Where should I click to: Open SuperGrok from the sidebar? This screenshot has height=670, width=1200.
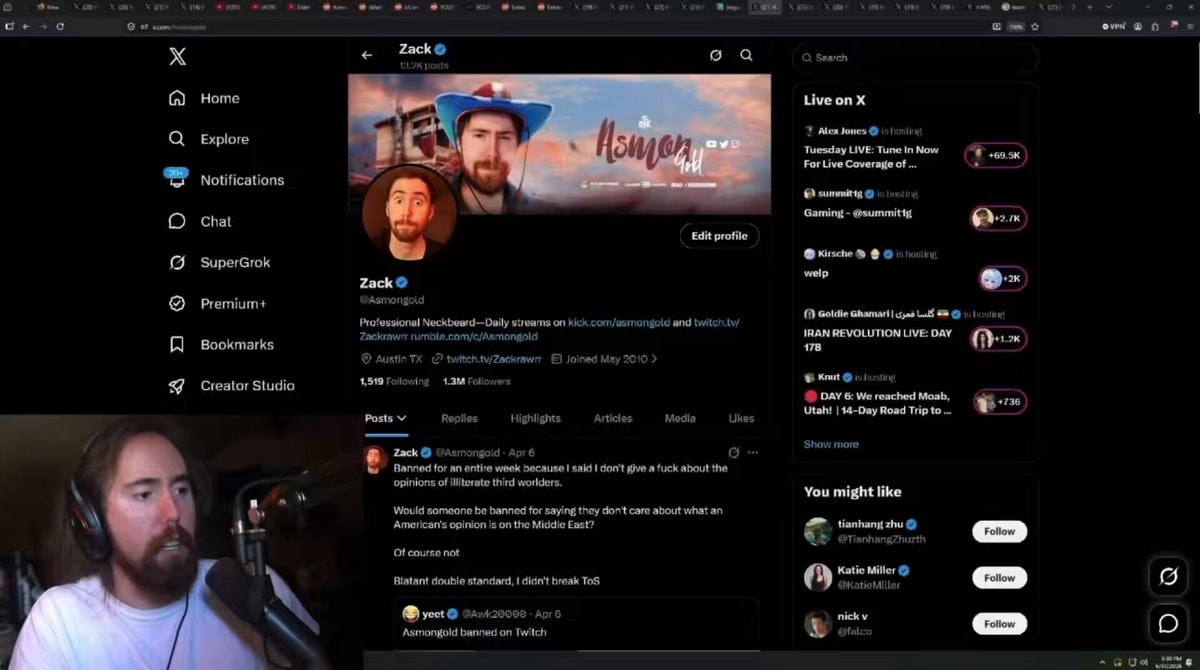click(x=219, y=262)
